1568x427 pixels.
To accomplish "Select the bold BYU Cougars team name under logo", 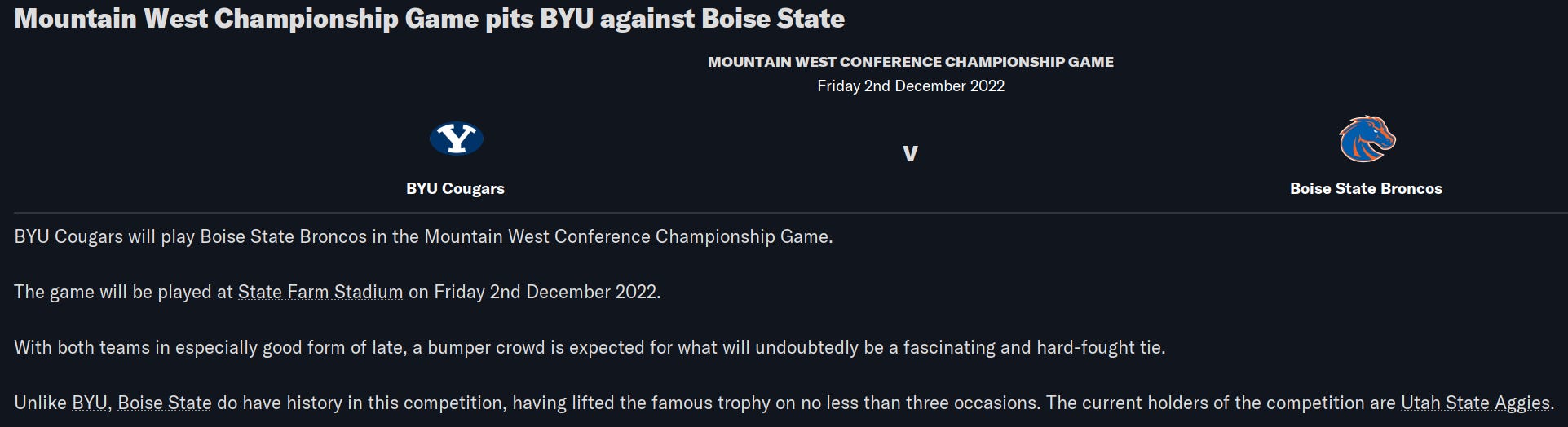I will (455, 188).
